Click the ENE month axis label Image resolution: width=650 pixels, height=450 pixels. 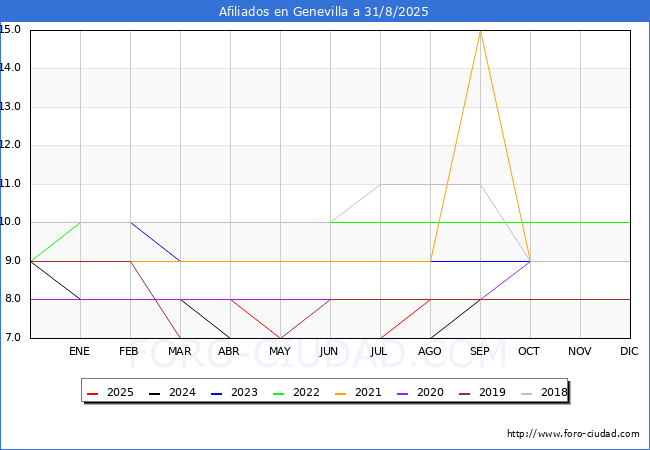click(80, 352)
